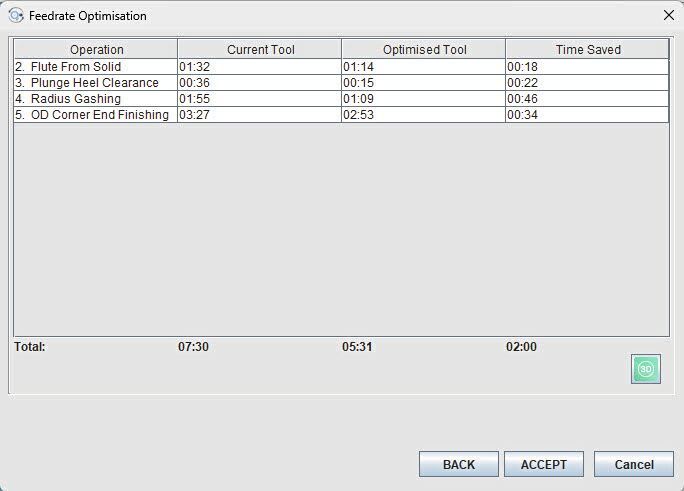Click the total time saved 02:00
This screenshot has height=491, width=684.
(521, 347)
